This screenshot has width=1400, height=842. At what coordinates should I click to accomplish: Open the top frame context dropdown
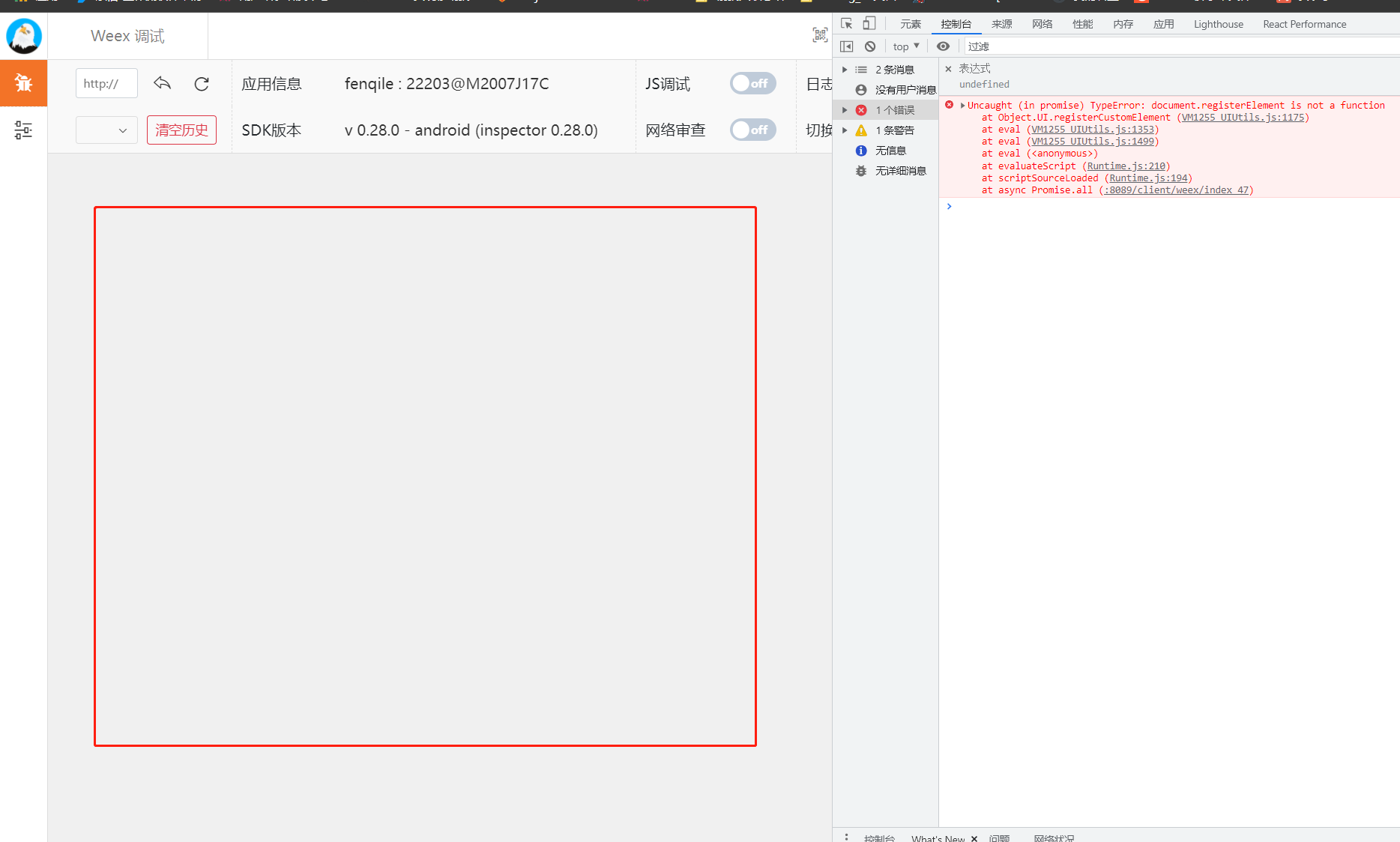tap(905, 46)
